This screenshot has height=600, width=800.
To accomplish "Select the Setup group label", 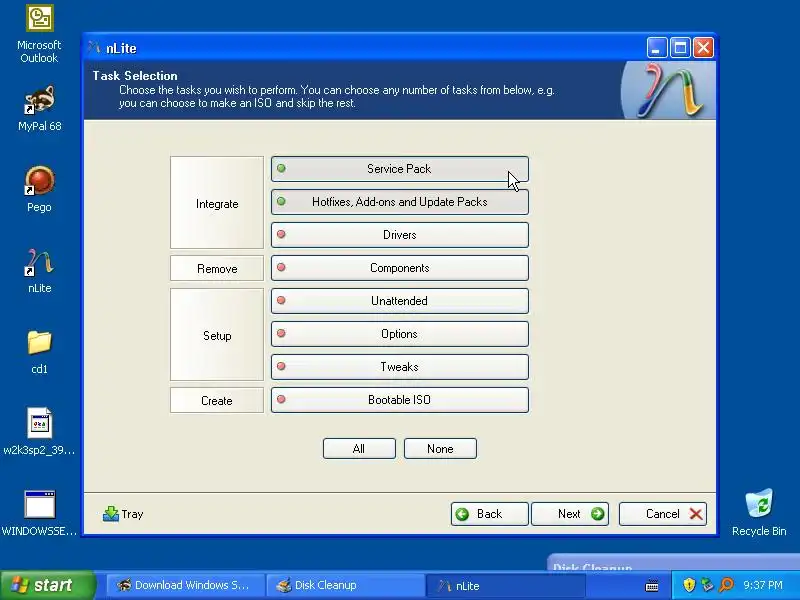I will (x=217, y=335).
